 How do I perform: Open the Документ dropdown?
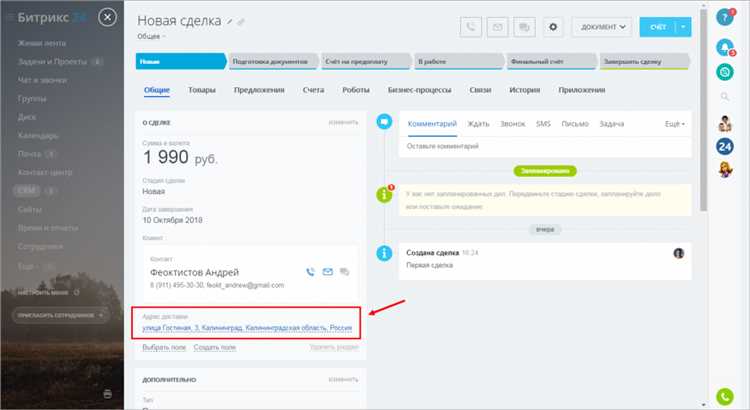(602, 27)
